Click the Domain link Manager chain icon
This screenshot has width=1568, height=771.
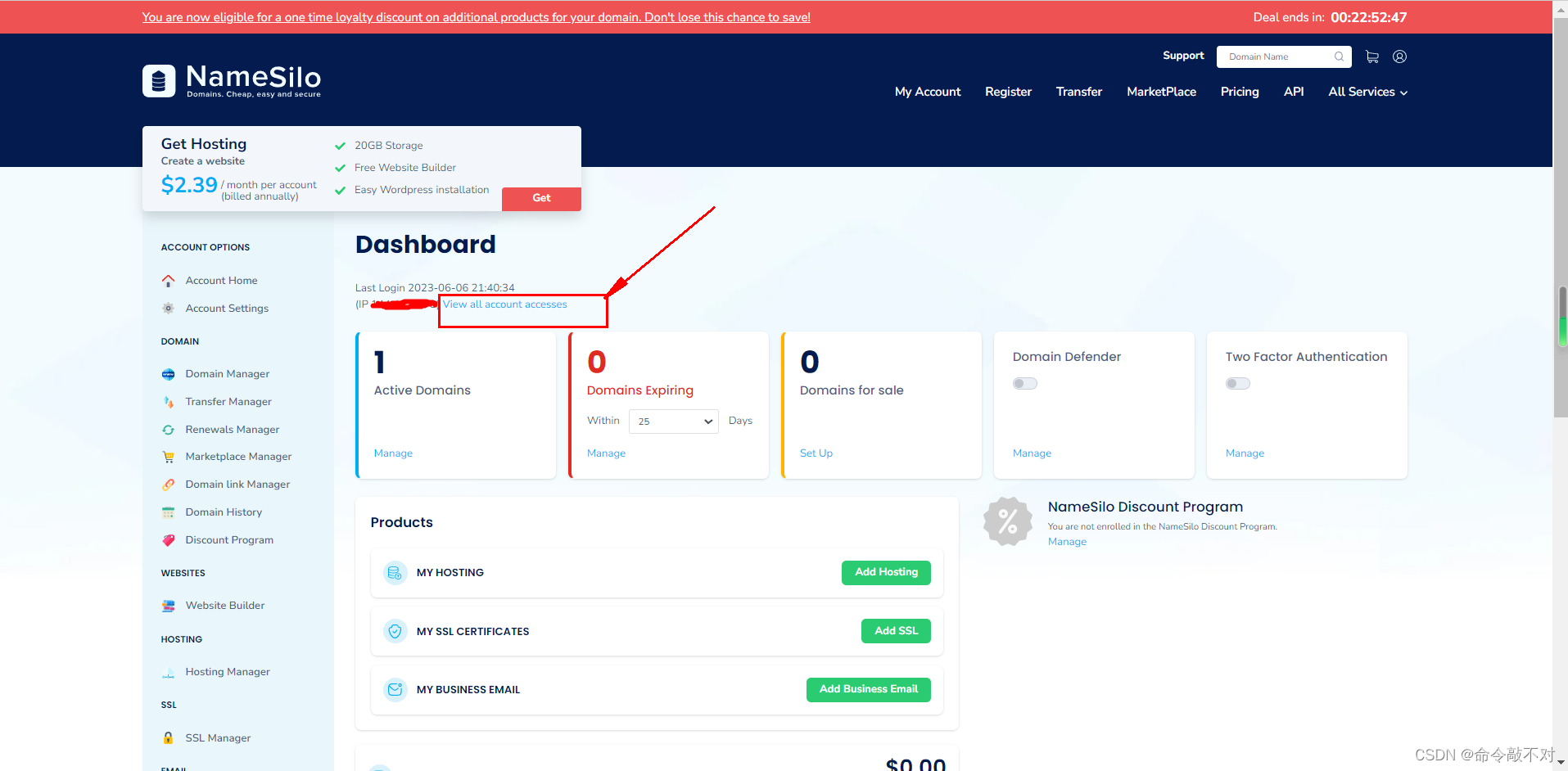point(168,485)
